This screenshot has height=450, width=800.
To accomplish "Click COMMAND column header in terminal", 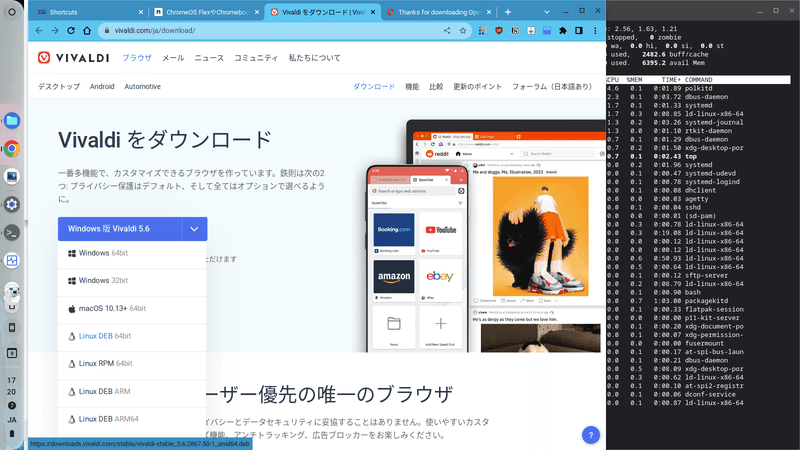I will point(698,80).
